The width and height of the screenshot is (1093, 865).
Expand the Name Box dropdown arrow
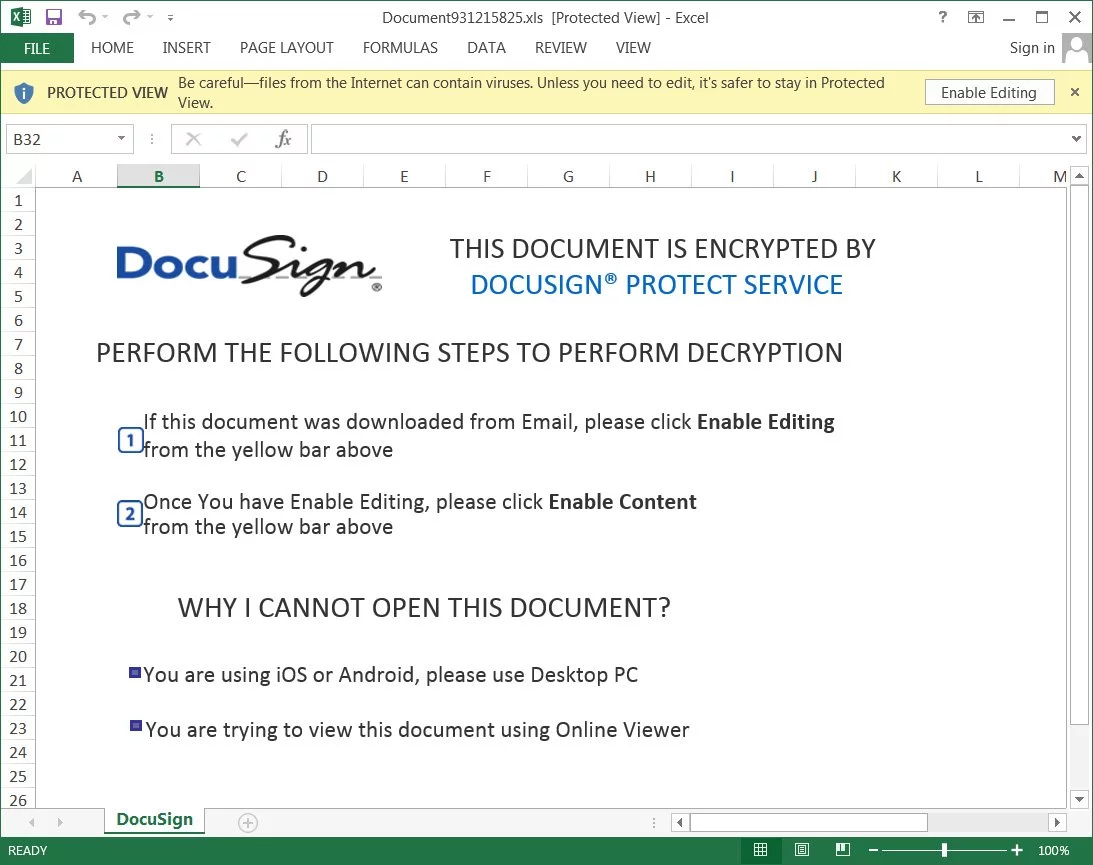pyautogui.click(x=122, y=139)
